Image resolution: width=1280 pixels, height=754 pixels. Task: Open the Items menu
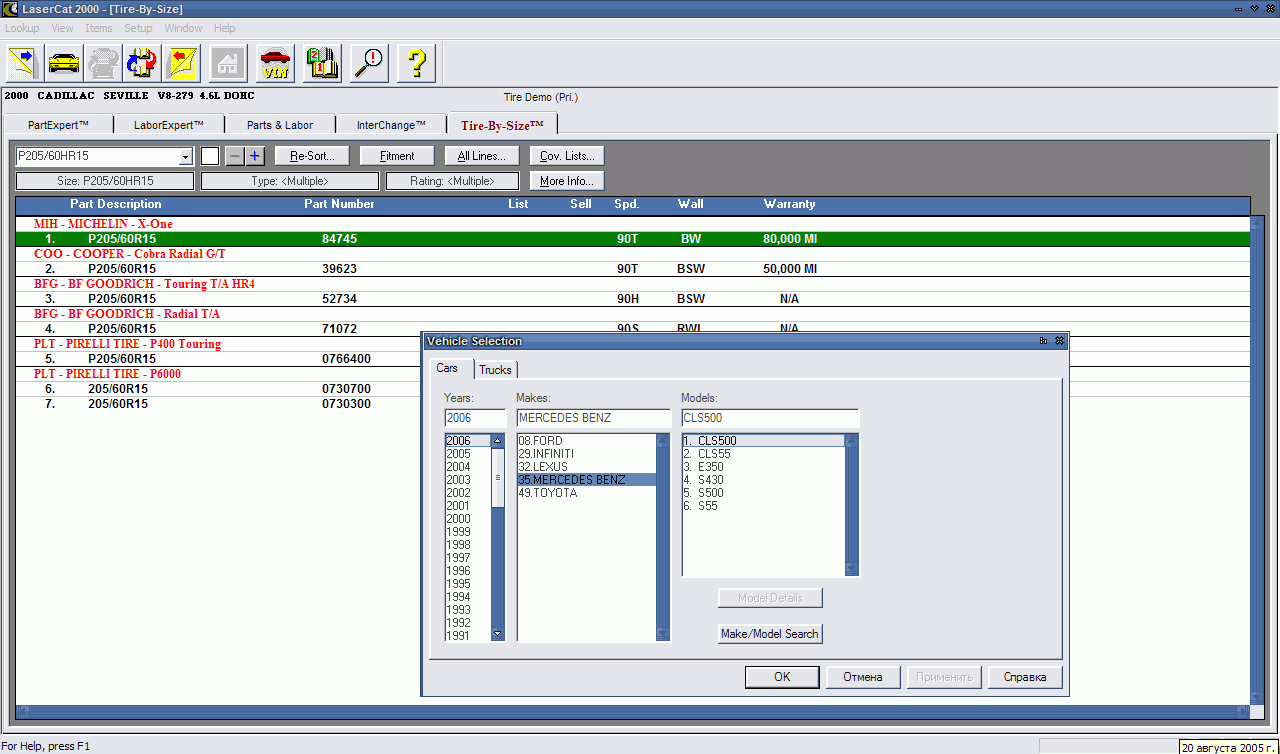98,28
